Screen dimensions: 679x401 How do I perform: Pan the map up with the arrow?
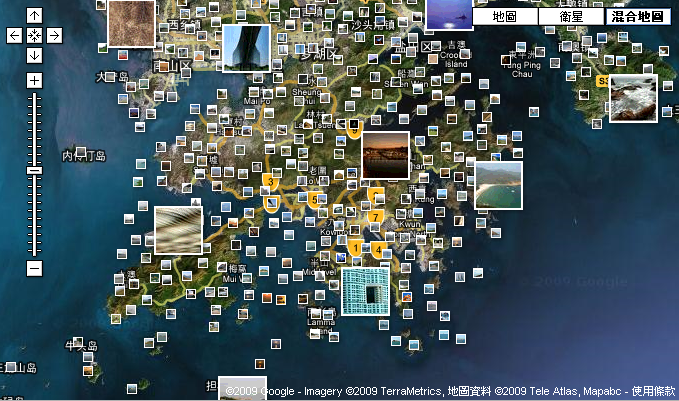[x=35, y=16]
